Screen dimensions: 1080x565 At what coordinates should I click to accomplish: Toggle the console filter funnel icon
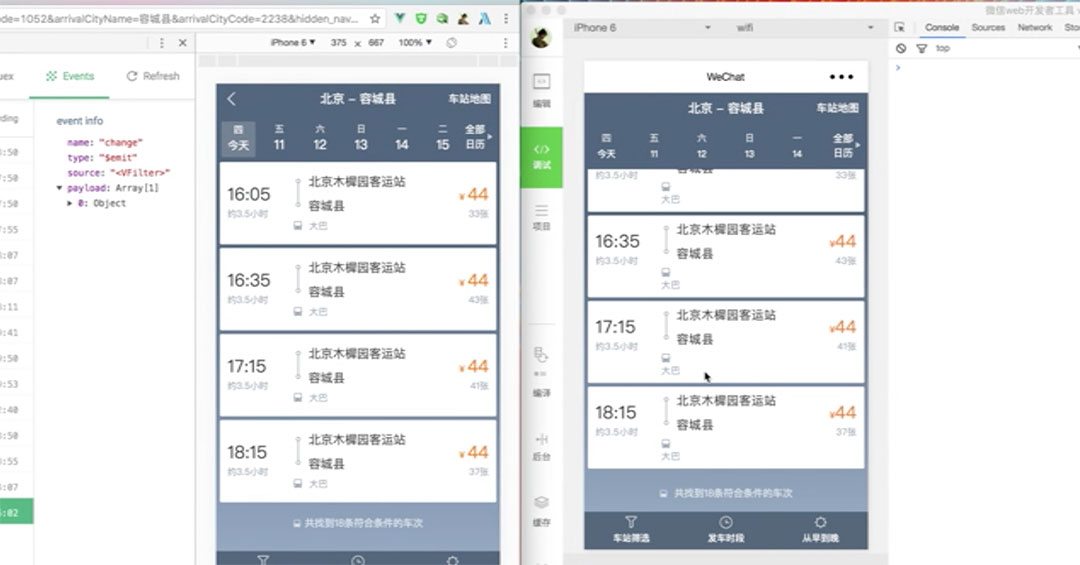pyautogui.click(x=921, y=48)
